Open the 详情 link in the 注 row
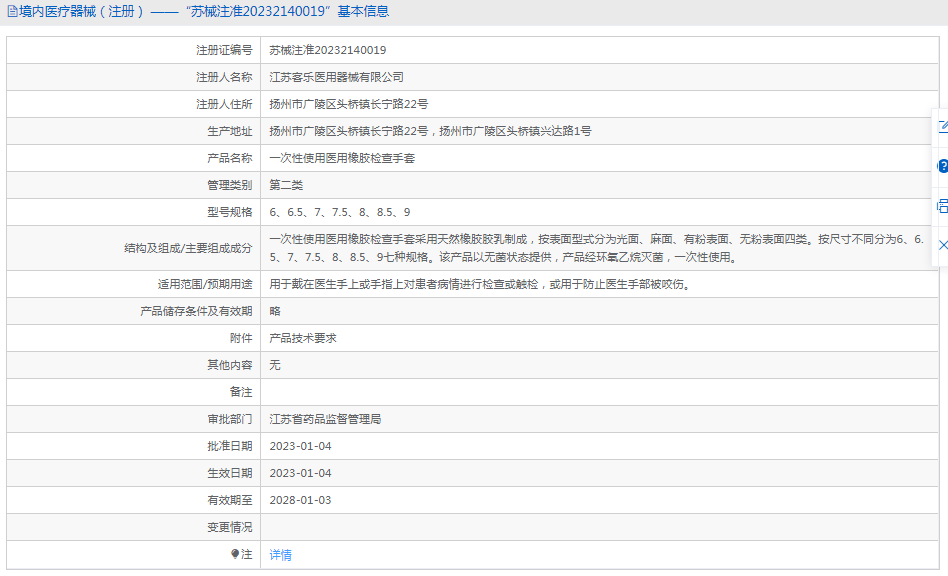The image size is (948, 576). pyautogui.click(x=281, y=555)
